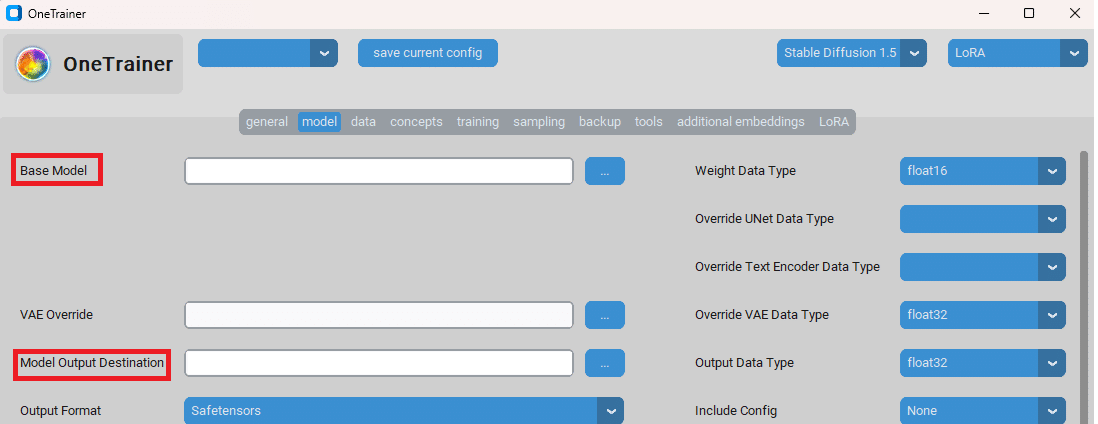Select the model tab
1098x424 pixels.
coord(319,122)
